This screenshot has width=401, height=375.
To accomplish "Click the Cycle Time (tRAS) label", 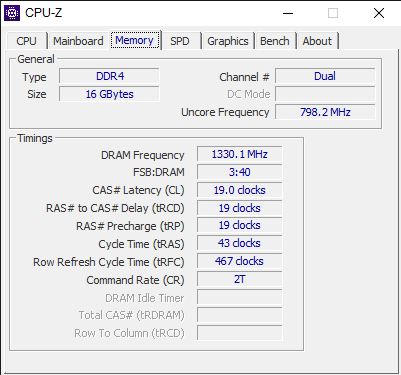I will pyautogui.click(x=141, y=244).
